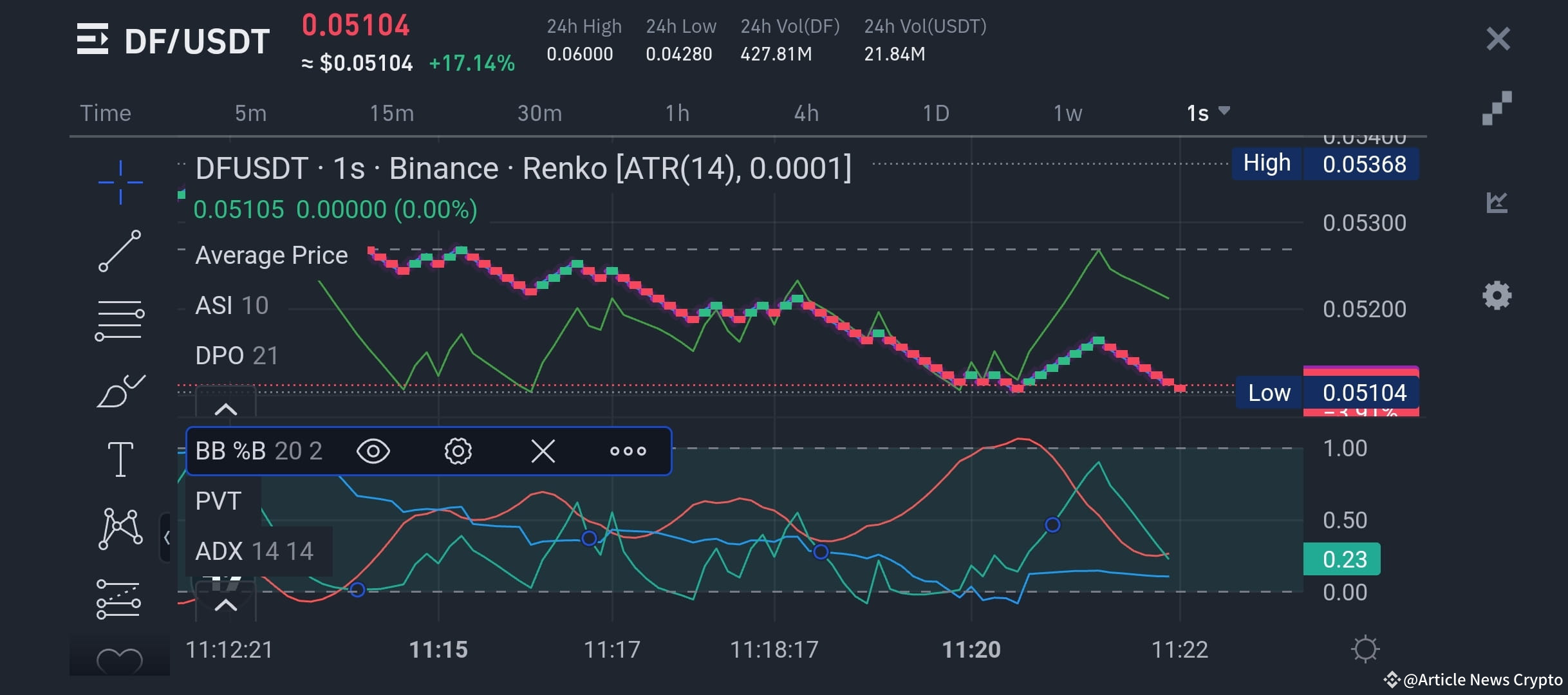Open chart settings via gear icon
The width and height of the screenshot is (1568, 695).
(x=1497, y=295)
